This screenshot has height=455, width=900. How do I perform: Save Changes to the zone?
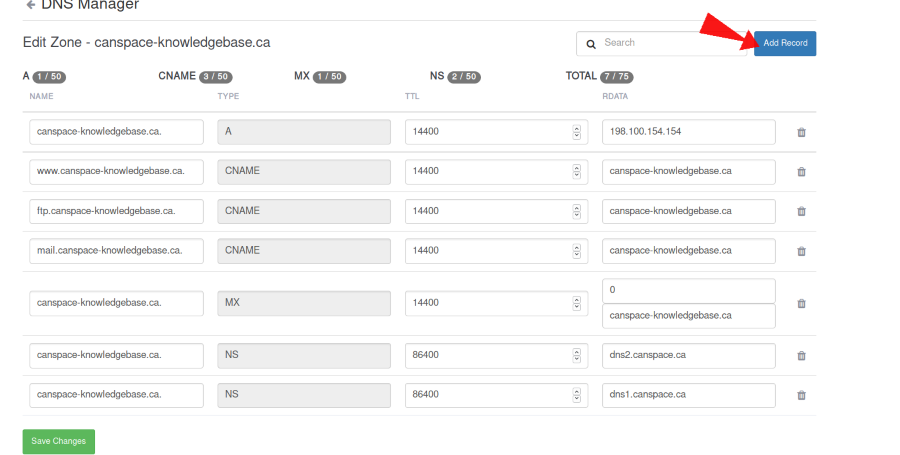pos(59,441)
